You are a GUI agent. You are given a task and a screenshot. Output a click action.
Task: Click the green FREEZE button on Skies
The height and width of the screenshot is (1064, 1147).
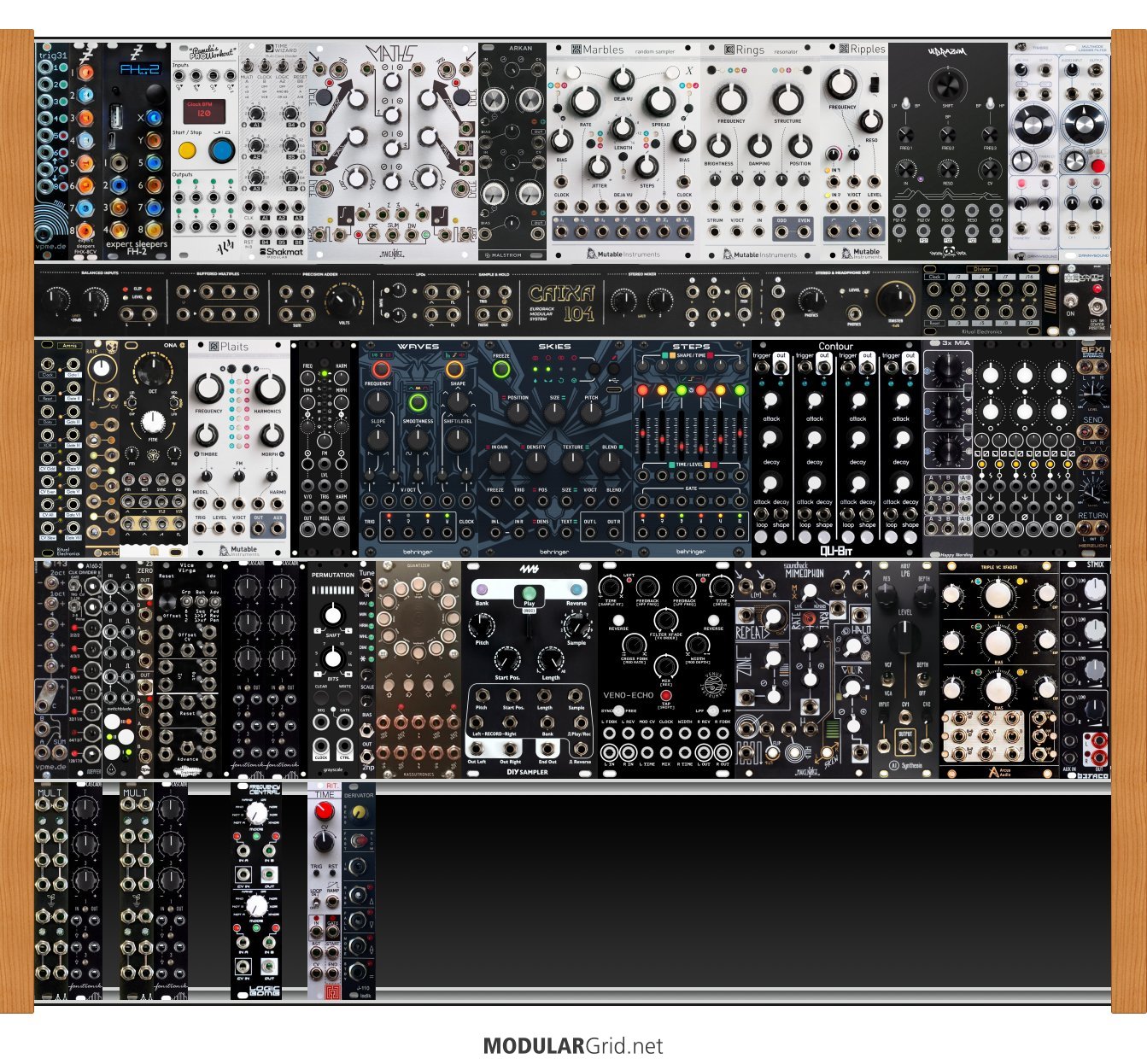[501, 371]
